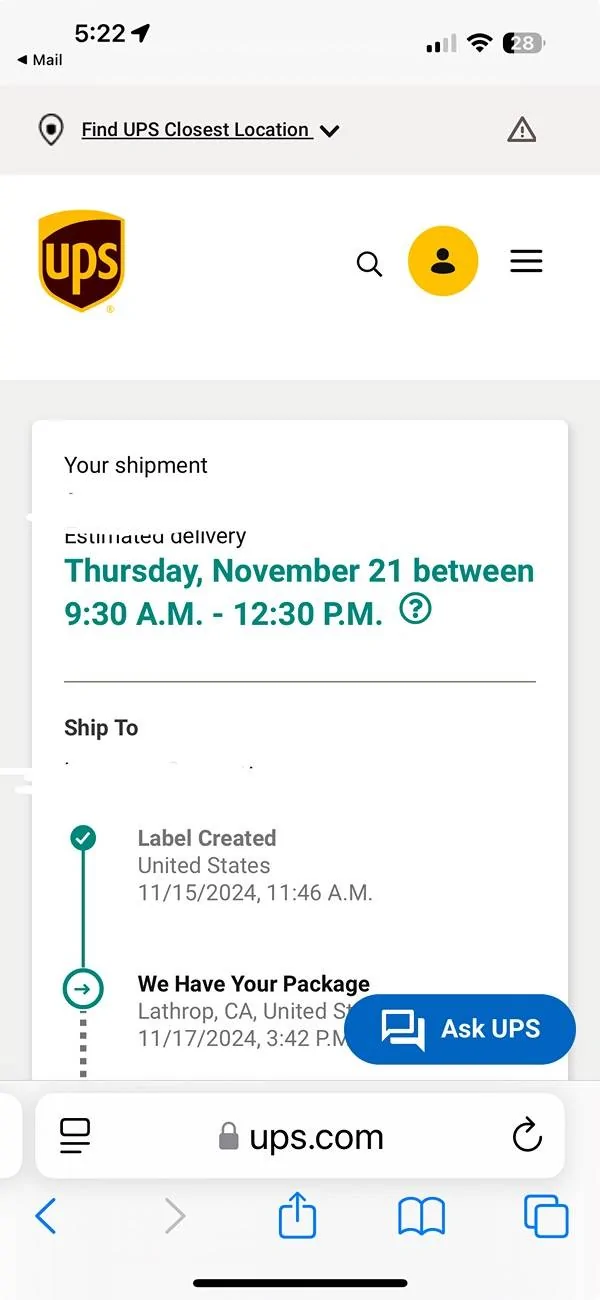
Task: Open the Safari page format menu icon
Action: pos(75,1136)
